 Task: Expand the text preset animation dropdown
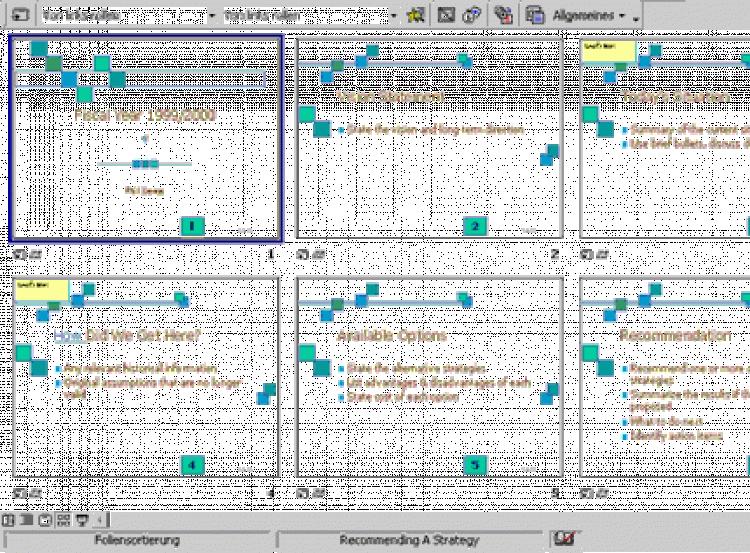(x=393, y=16)
